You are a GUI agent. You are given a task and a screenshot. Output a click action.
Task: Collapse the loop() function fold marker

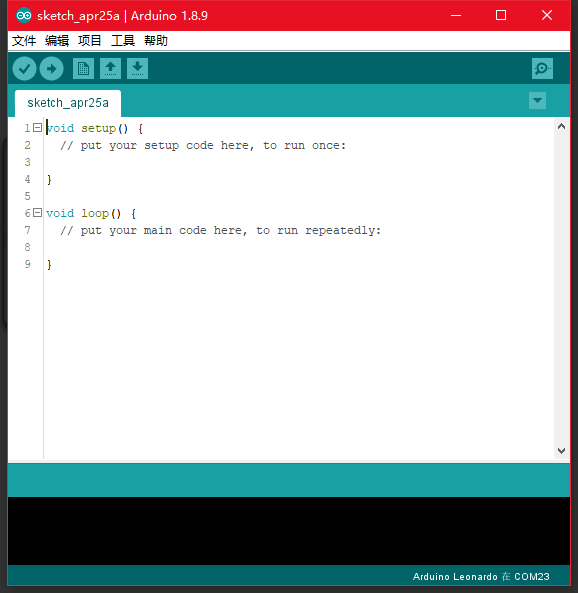37,213
